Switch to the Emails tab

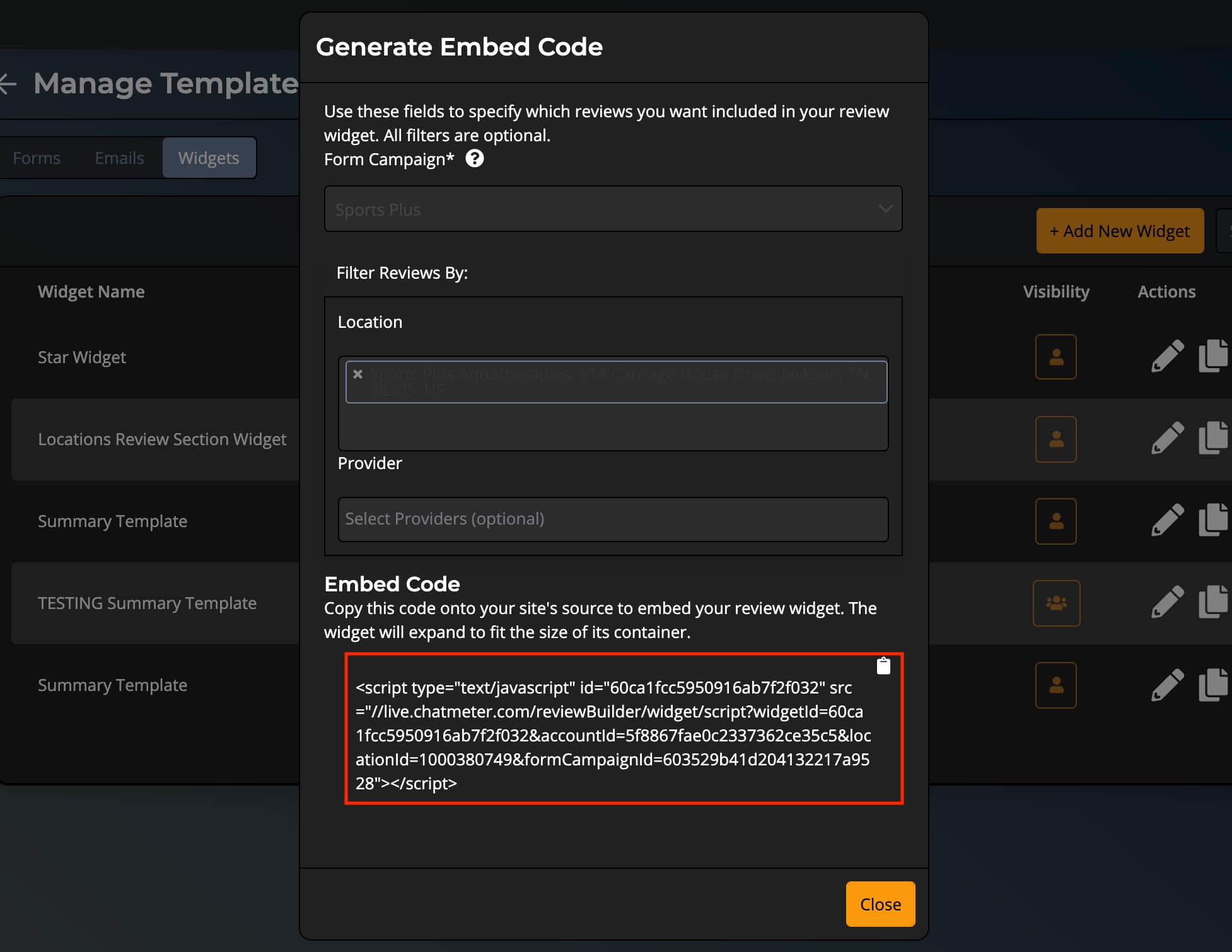click(x=119, y=158)
